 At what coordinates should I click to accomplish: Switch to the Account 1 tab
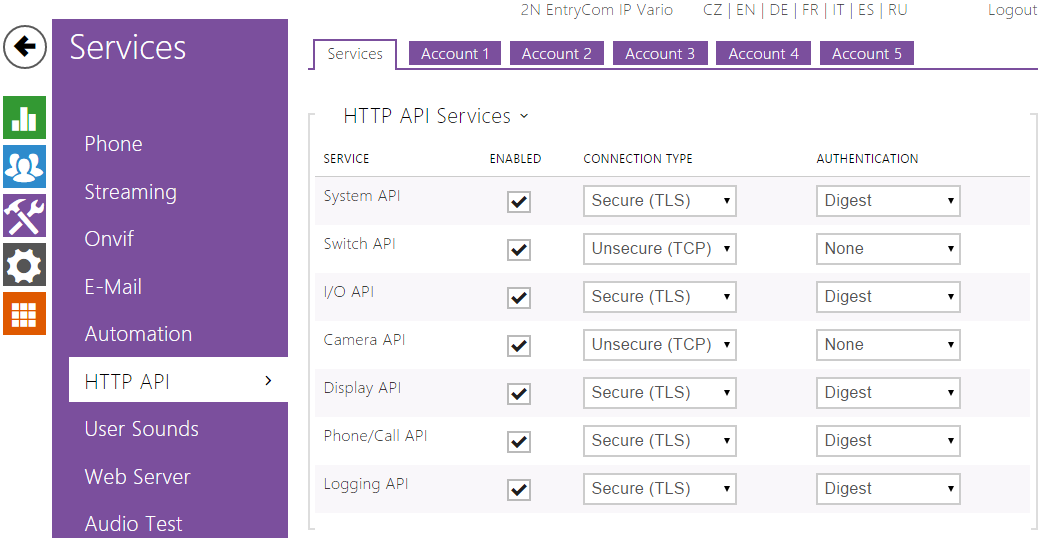click(x=455, y=54)
